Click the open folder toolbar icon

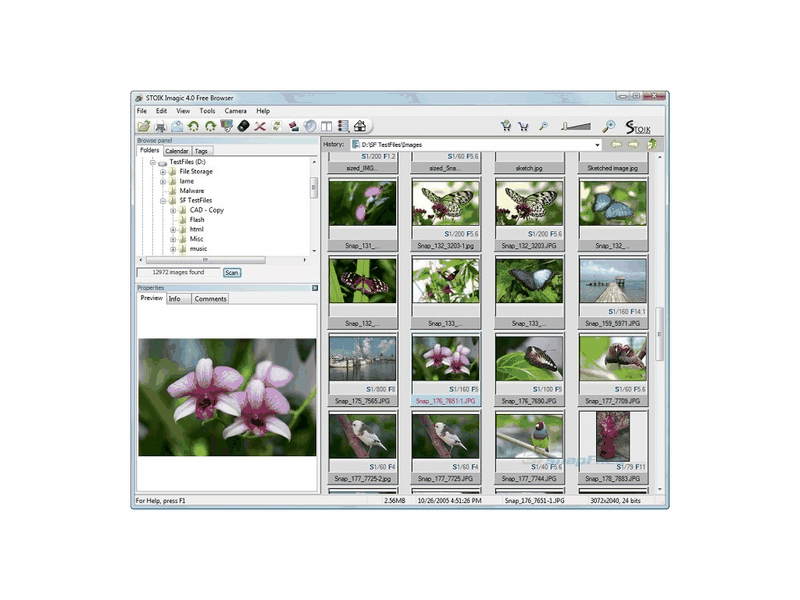click(143, 126)
